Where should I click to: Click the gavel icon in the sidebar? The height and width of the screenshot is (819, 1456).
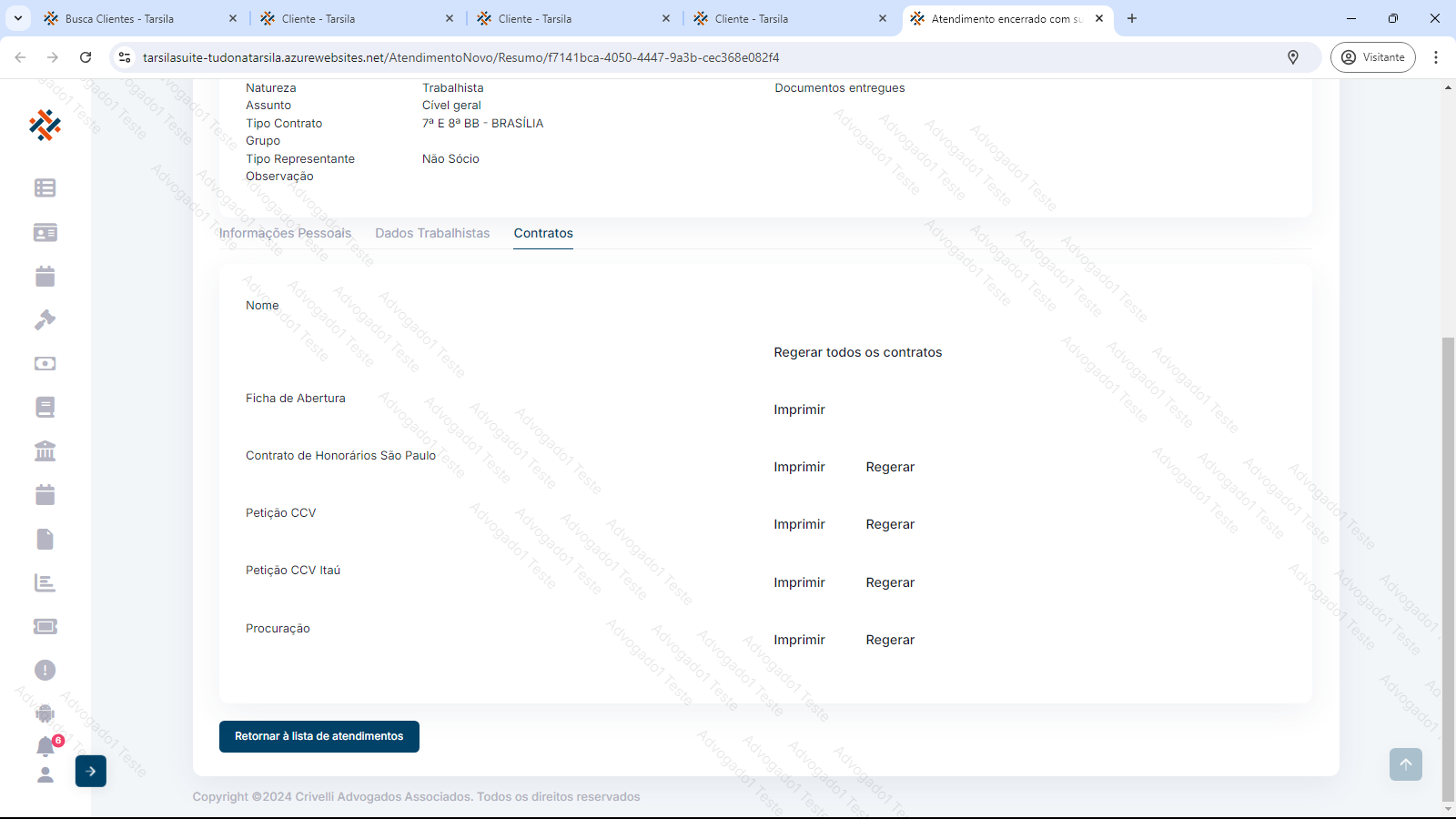[45, 320]
